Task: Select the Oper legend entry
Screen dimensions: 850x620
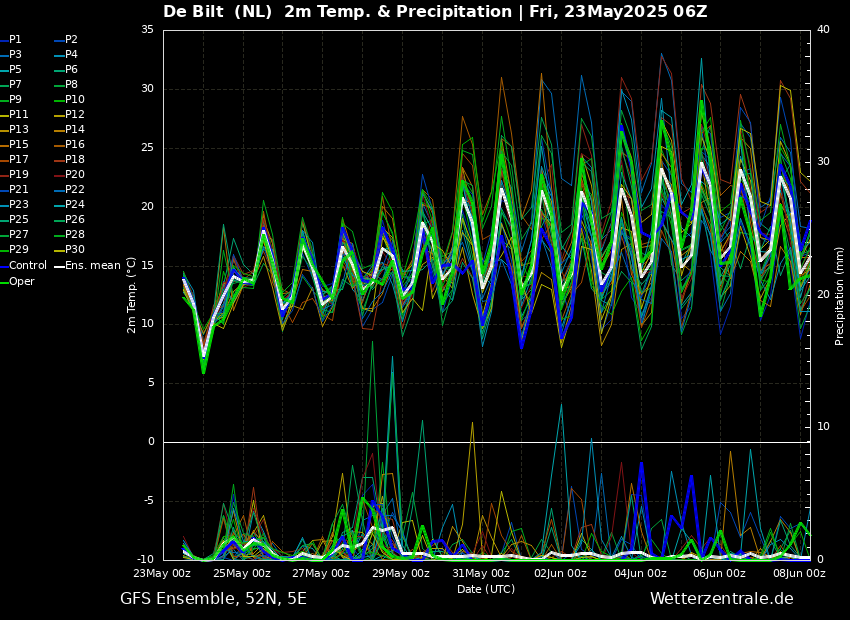Action: coord(21,282)
